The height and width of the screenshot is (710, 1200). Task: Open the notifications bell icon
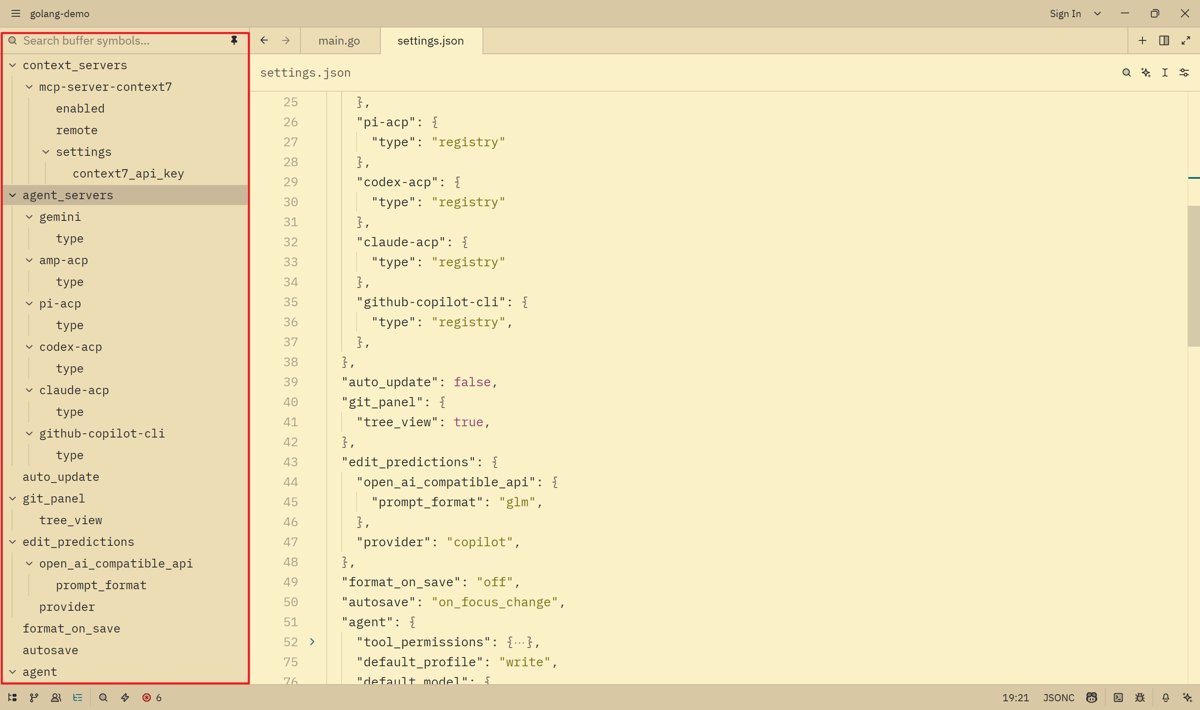(x=1165, y=698)
